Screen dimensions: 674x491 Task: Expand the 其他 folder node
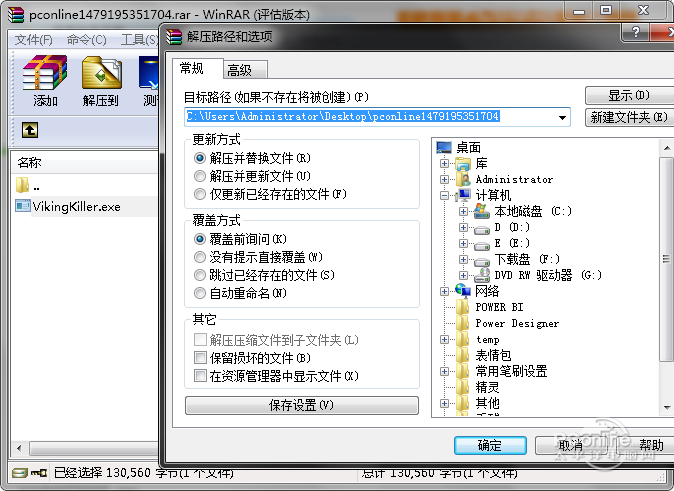coord(444,403)
